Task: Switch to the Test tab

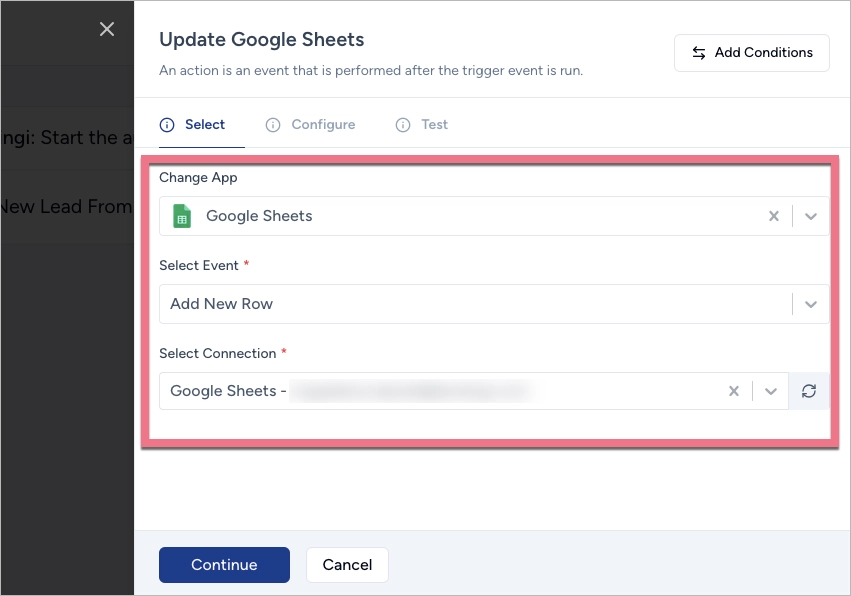Action: (434, 125)
